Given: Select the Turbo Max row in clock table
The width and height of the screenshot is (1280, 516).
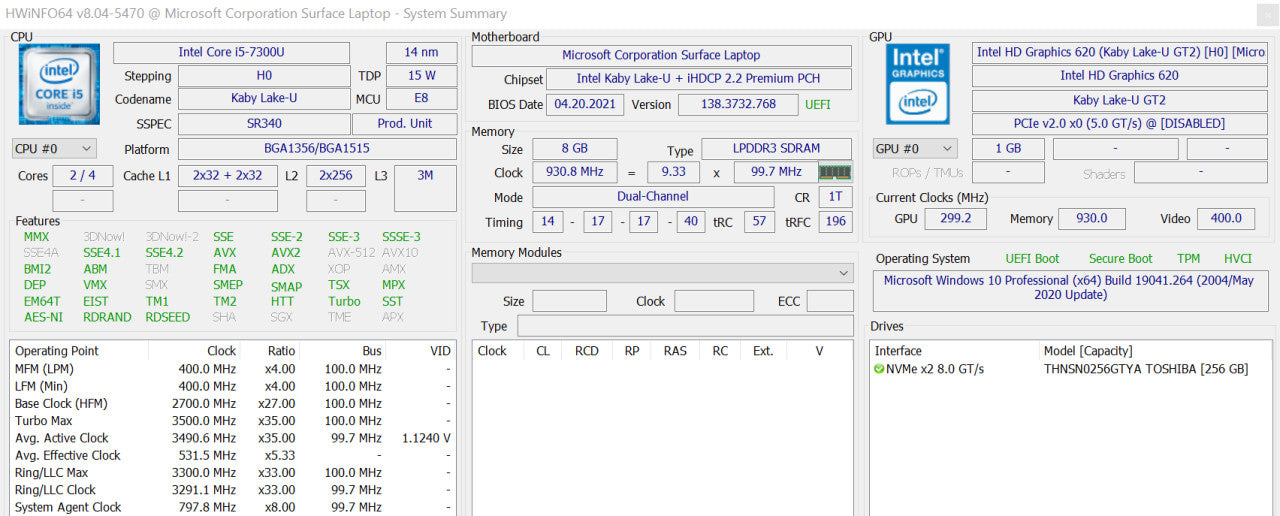Looking at the screenshot, I should 233,421.
